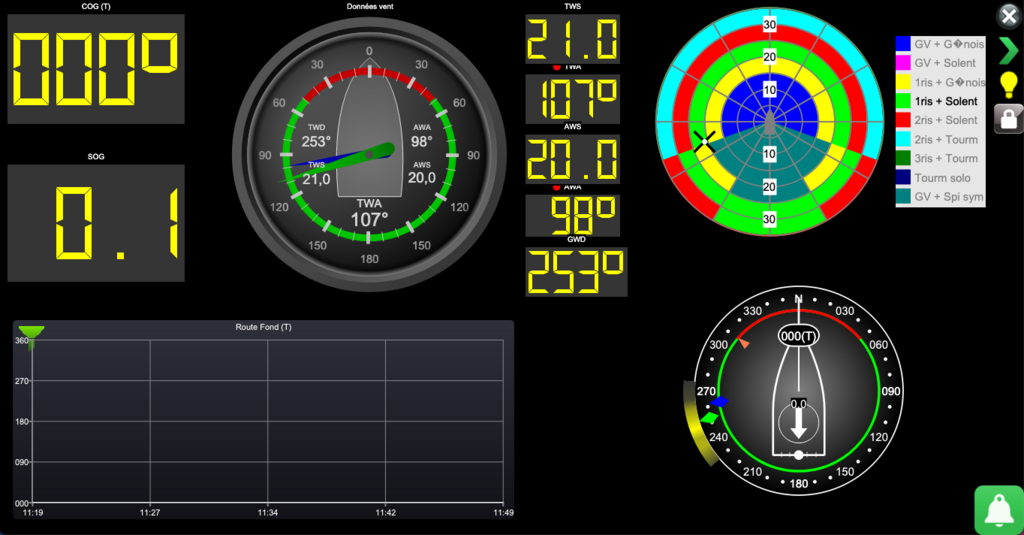
Task: Click the 11:27 time label on chart
Action: (150, 513)
